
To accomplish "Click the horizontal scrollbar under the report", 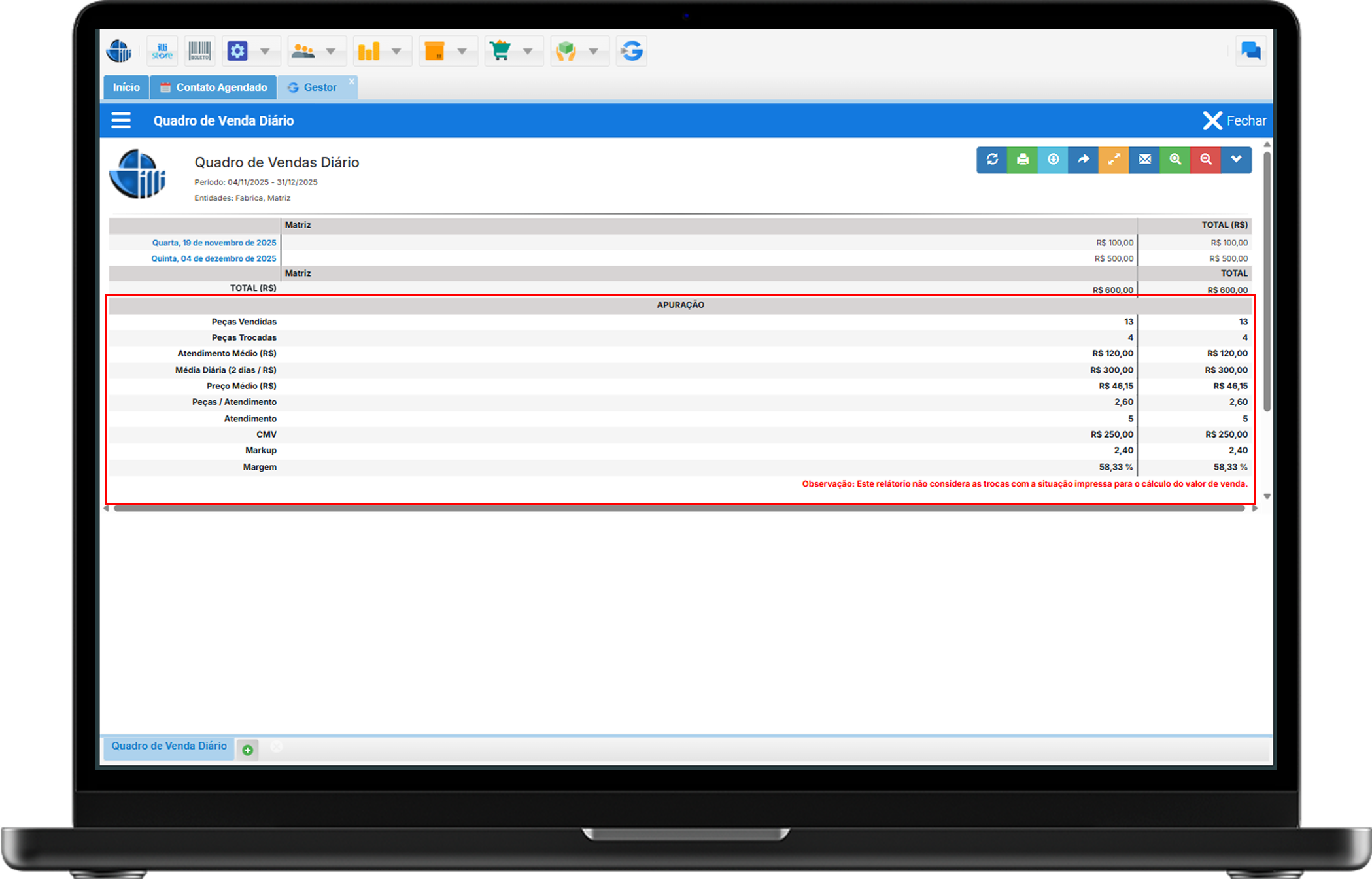I will (x=679, y=509).
